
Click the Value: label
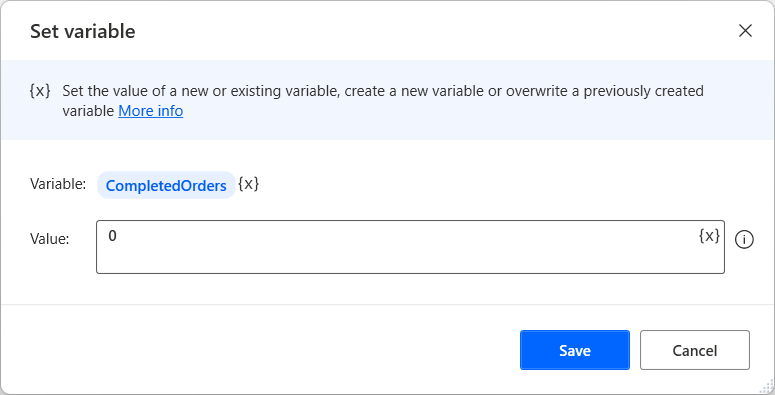coord(50,239)
